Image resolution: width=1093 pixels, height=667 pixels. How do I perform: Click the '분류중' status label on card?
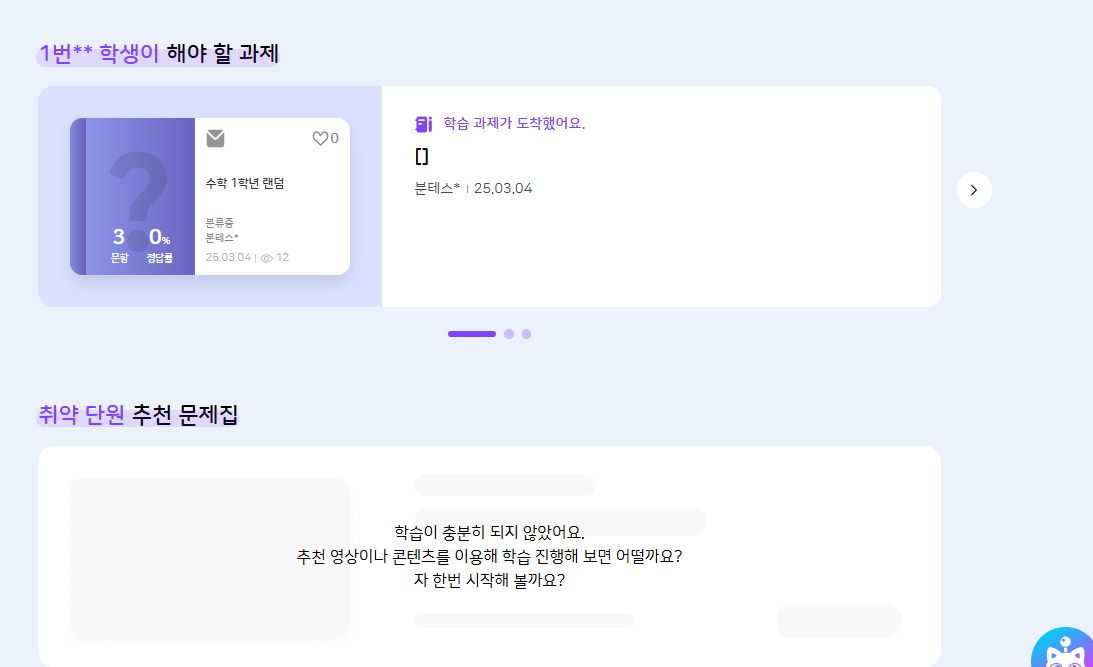pos(219,222)
